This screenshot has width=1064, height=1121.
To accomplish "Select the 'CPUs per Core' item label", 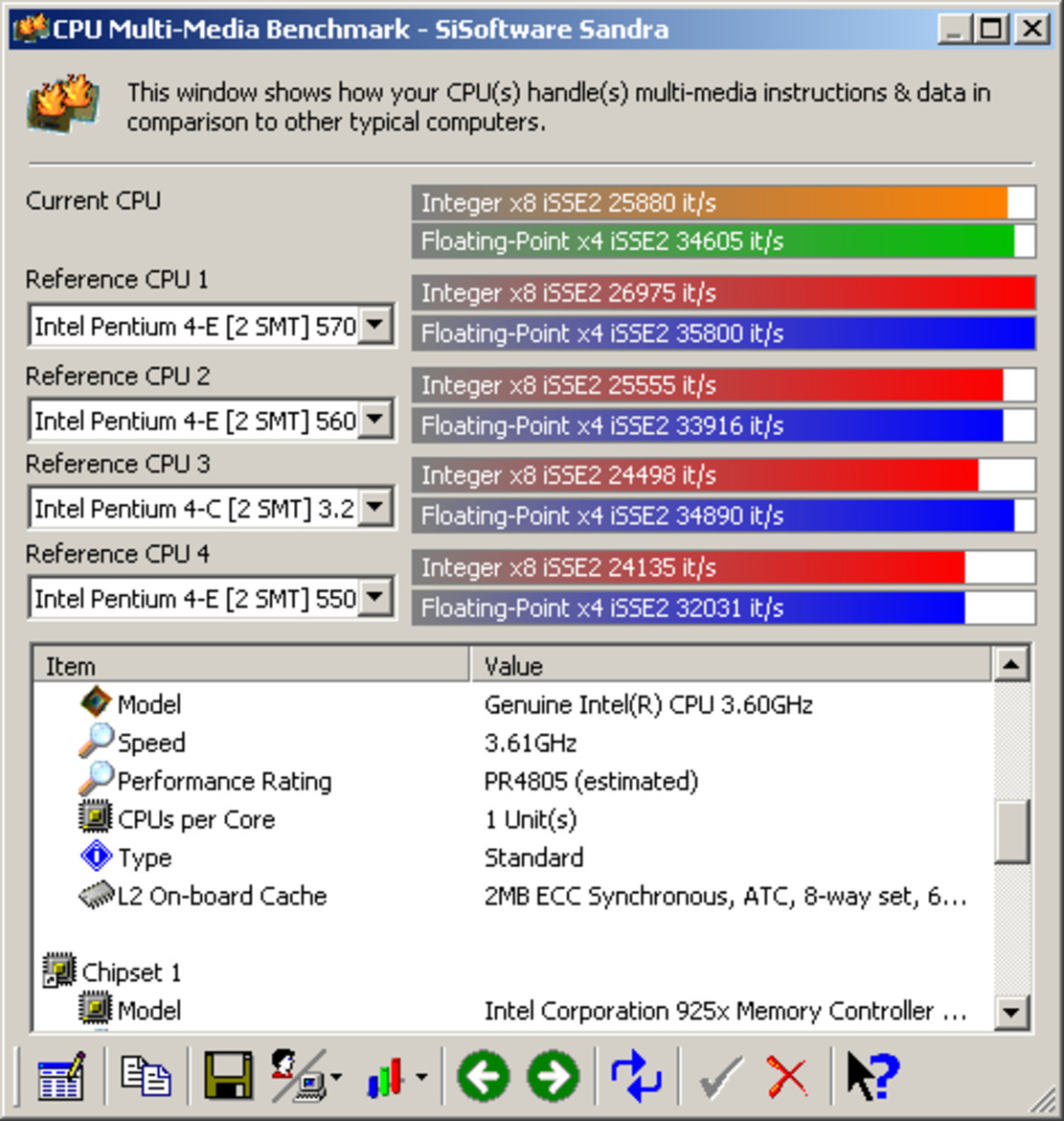I will click(x=196, y=819).
